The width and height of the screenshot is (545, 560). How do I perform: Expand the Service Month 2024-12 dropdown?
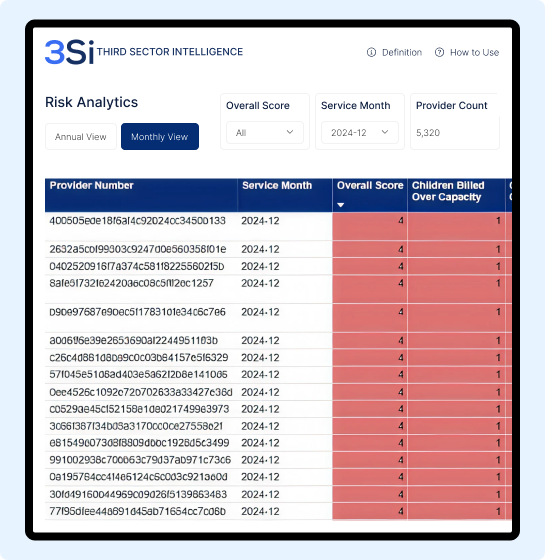tap(360, 132)
